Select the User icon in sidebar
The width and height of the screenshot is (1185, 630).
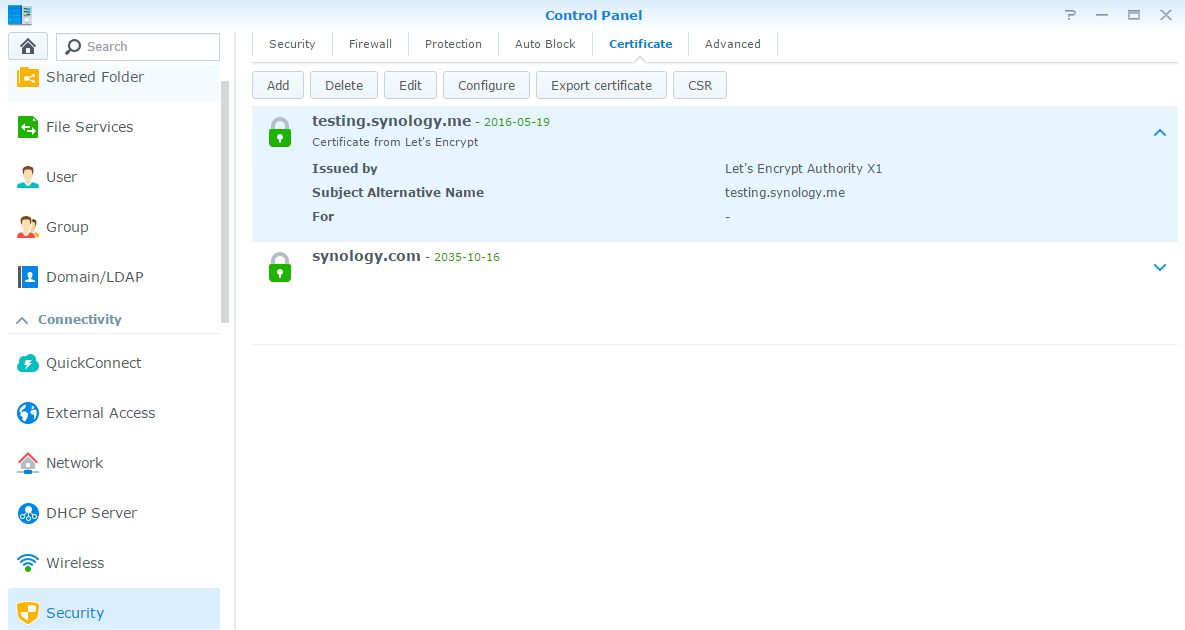(x=28, y=177)
